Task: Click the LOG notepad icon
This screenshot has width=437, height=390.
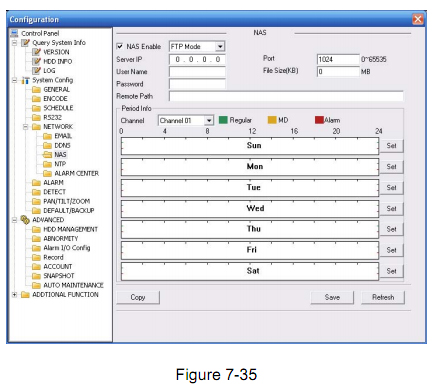Action: click(x=36, y=71)
